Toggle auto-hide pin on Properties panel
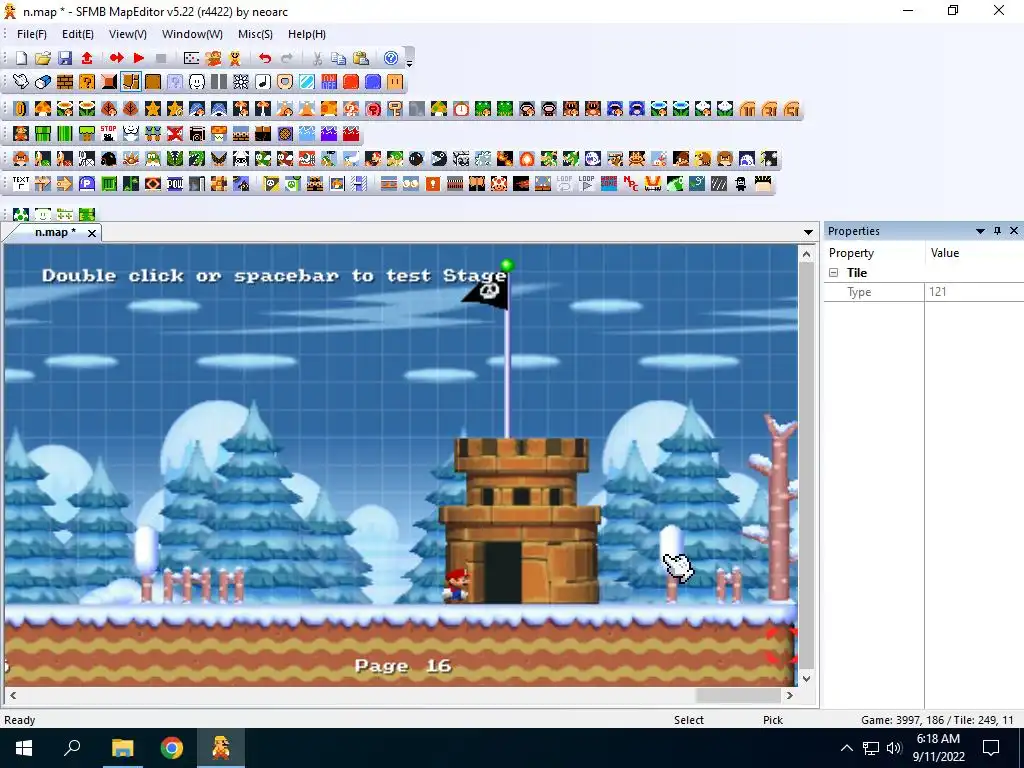This screenshot has width=1024, height=768. tap(997, 231)
